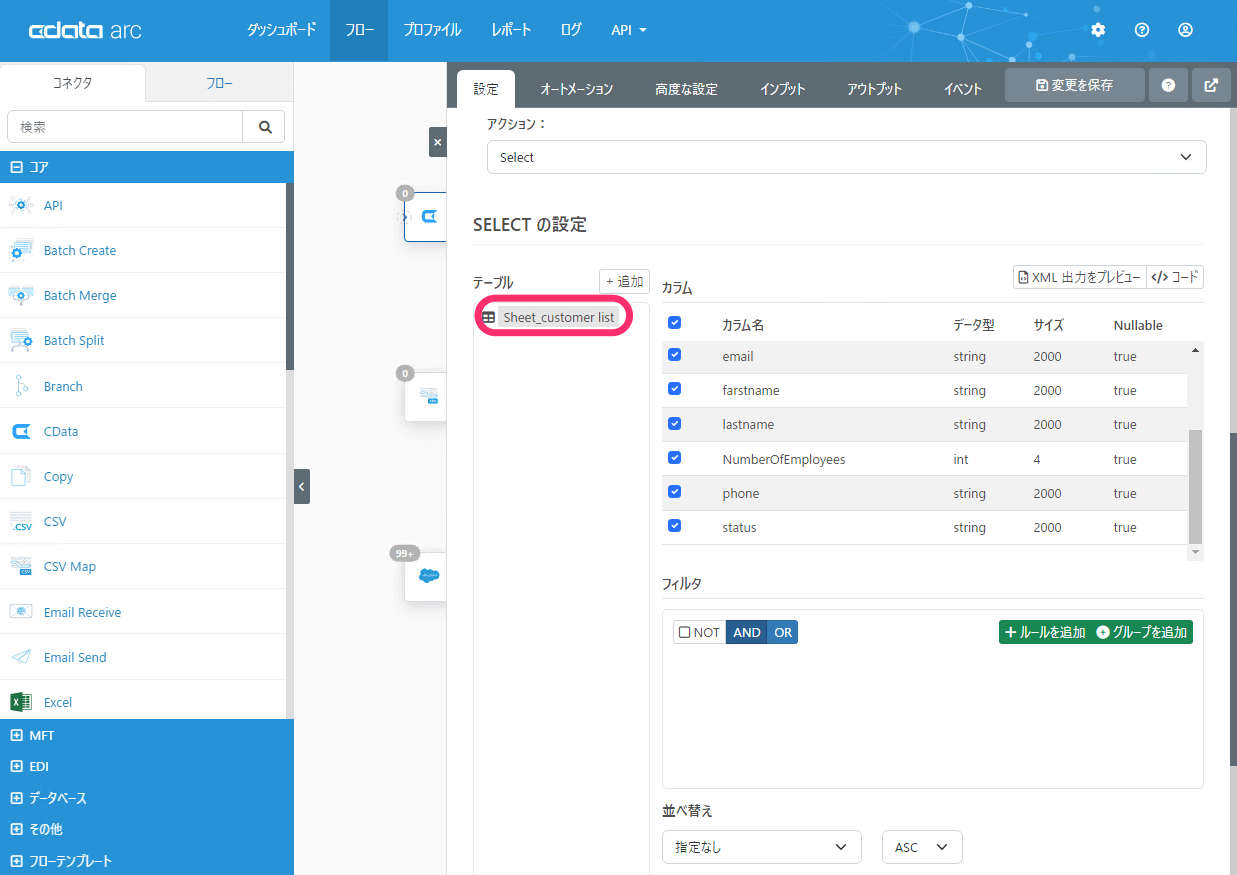Select the Batch Create connector icon

tap(21, 250)
